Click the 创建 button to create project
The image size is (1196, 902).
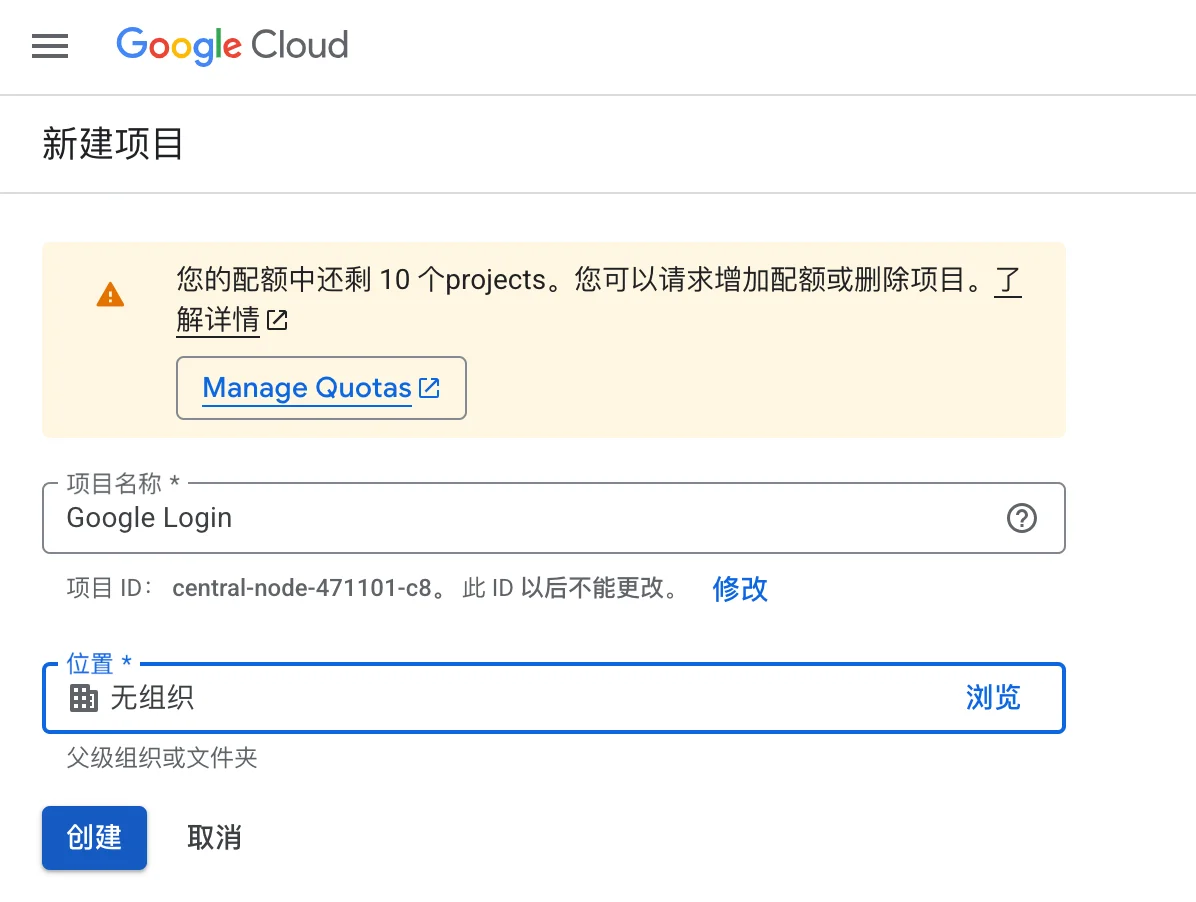click(94, 838)
